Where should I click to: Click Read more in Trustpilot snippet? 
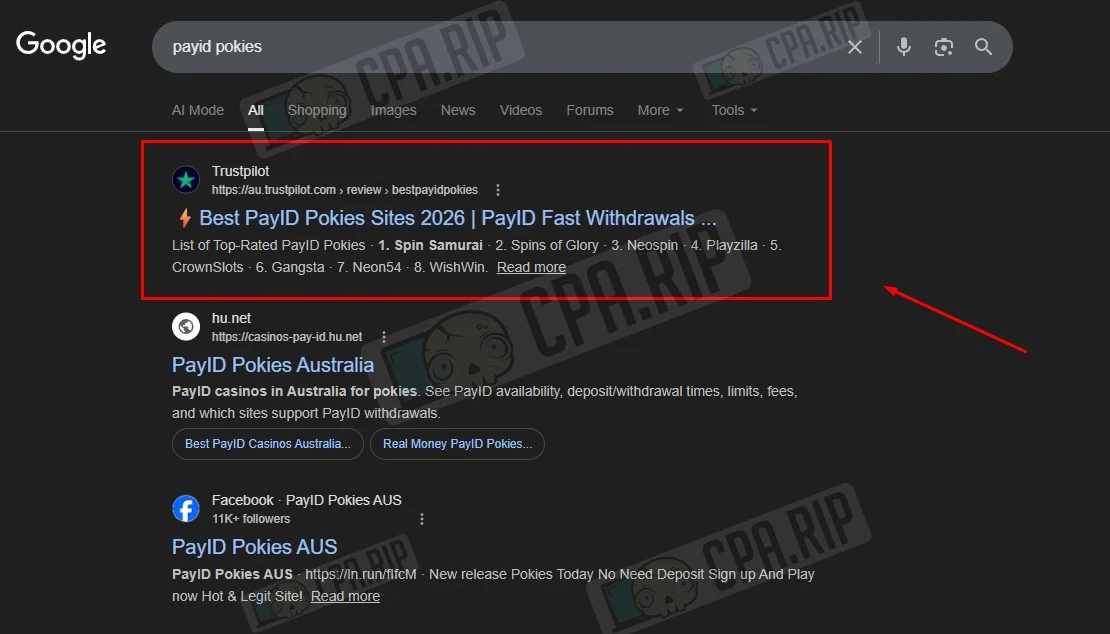(531, 267)
